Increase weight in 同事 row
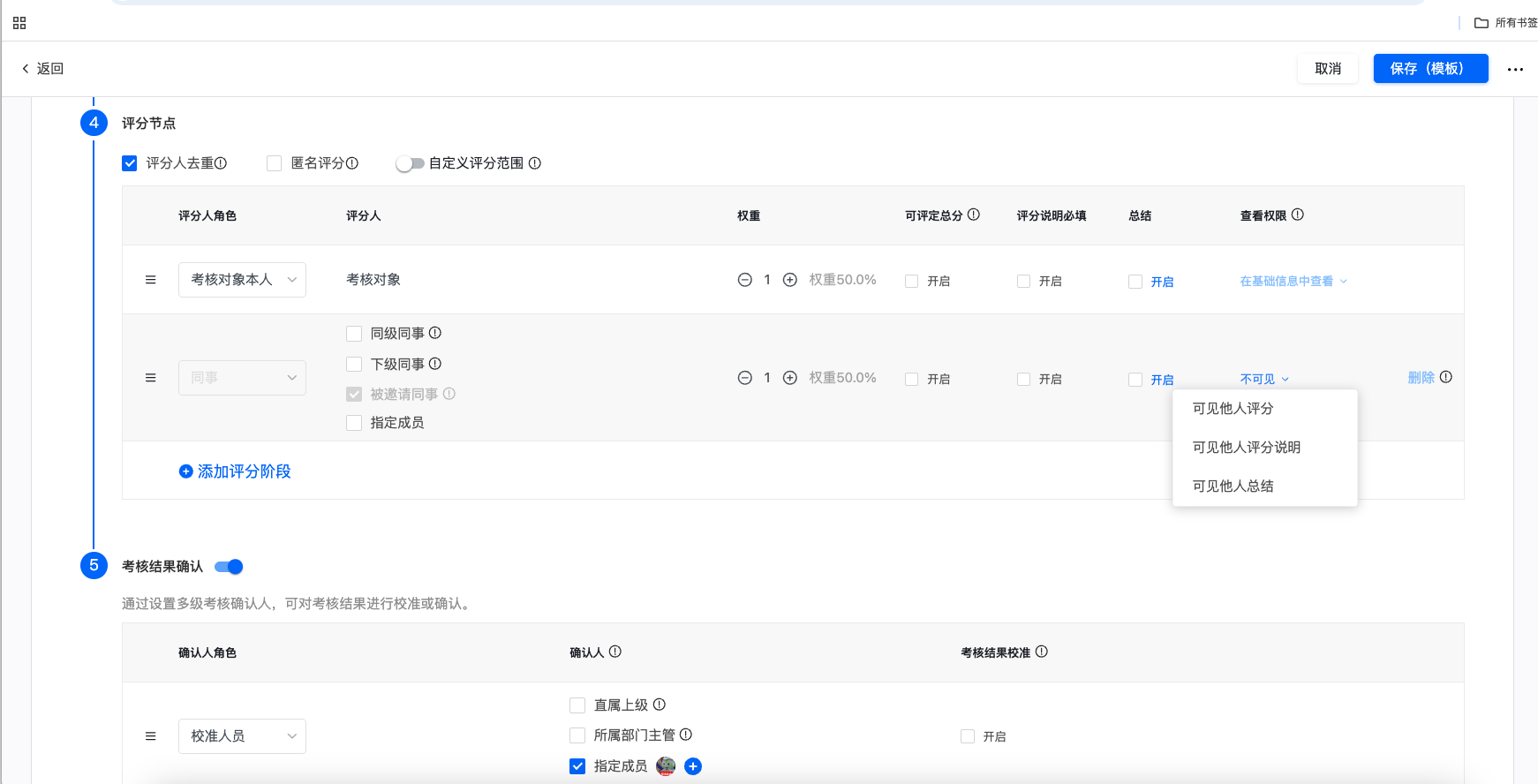The width and height of the screenshot is (1538, 784). click(x=790, y=378)
